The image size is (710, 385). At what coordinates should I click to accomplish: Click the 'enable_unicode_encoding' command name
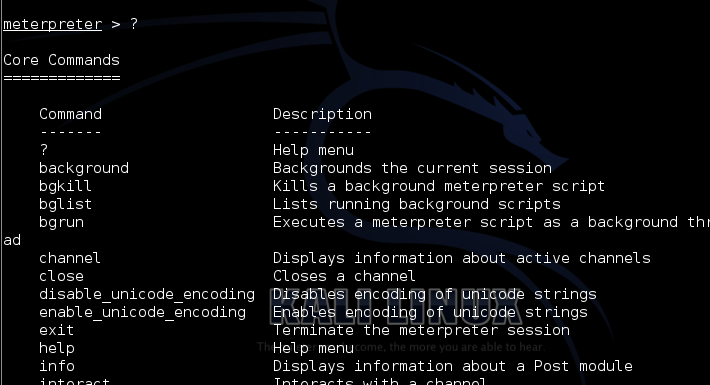point(143,313)
